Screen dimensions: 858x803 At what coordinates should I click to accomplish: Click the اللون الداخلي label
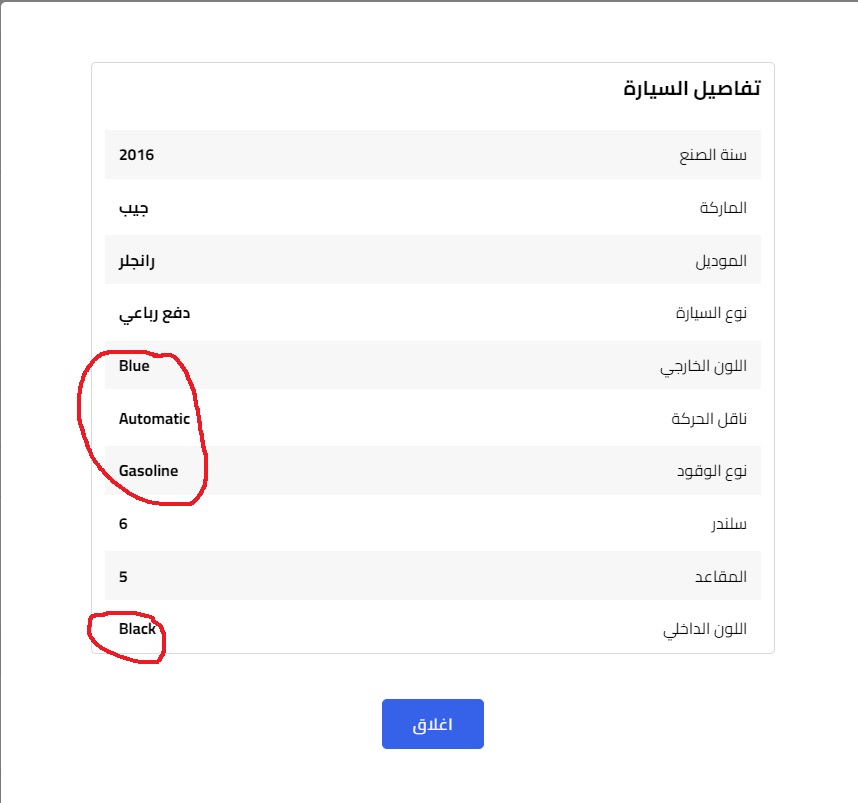click(x=705, y=629)
